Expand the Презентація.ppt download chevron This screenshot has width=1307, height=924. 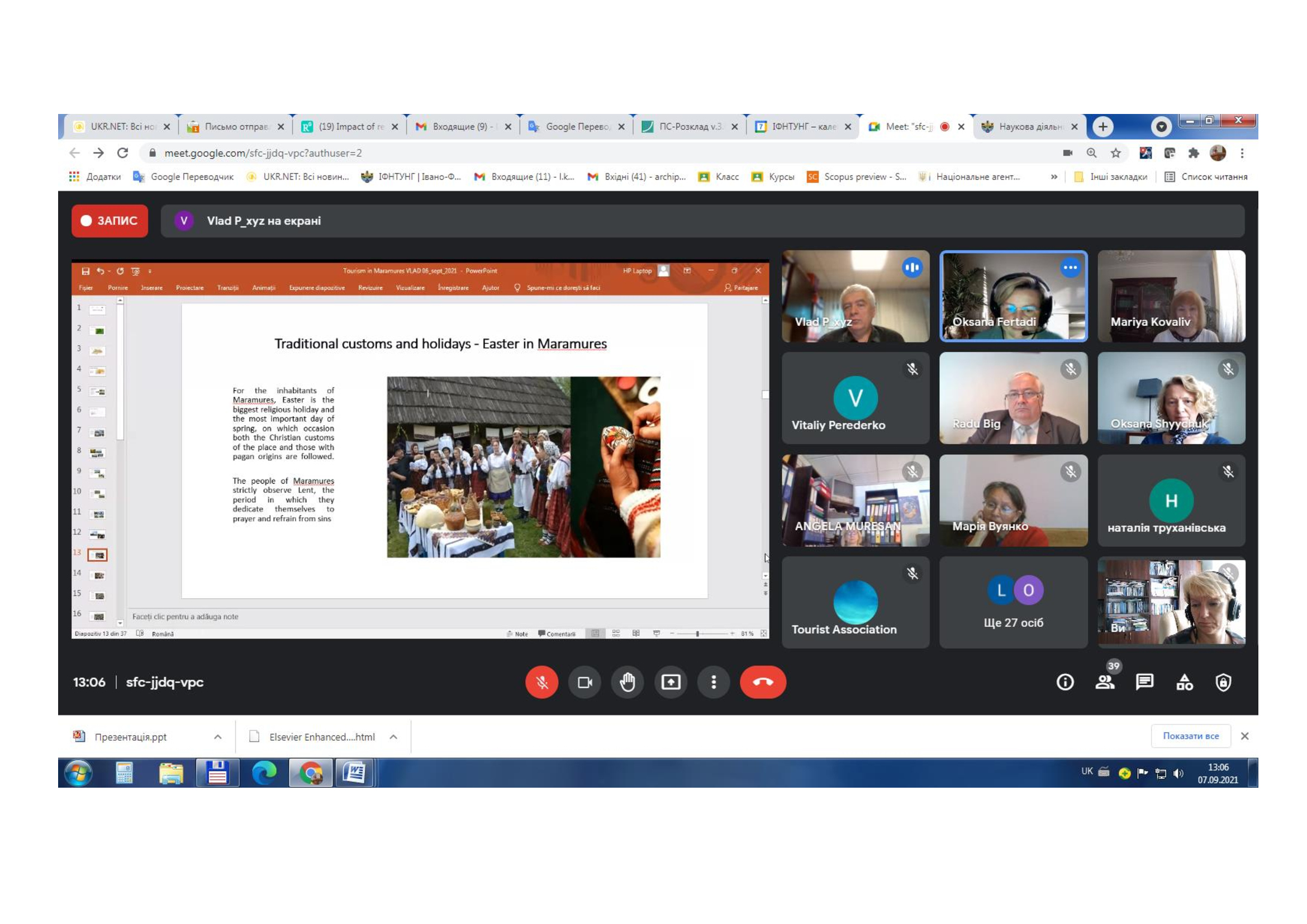click(x=217, y=737)
